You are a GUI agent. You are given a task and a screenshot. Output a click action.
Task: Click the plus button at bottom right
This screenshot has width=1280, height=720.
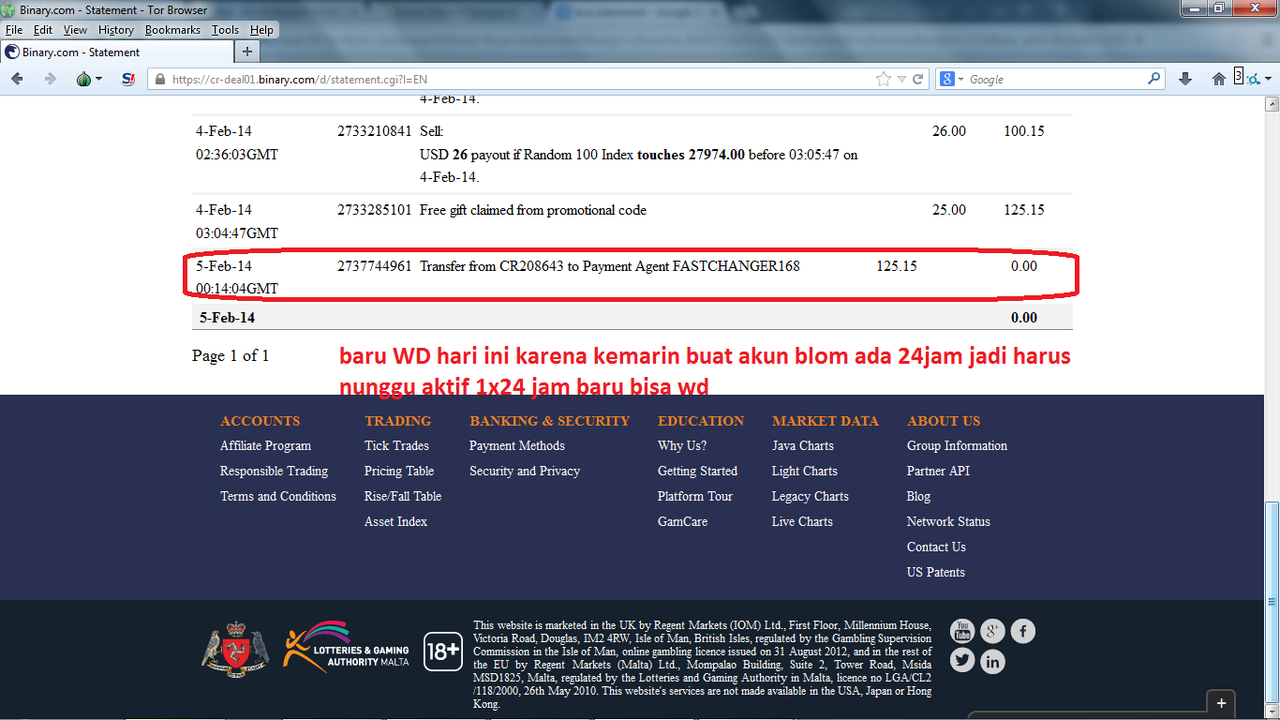point(1221,704)
